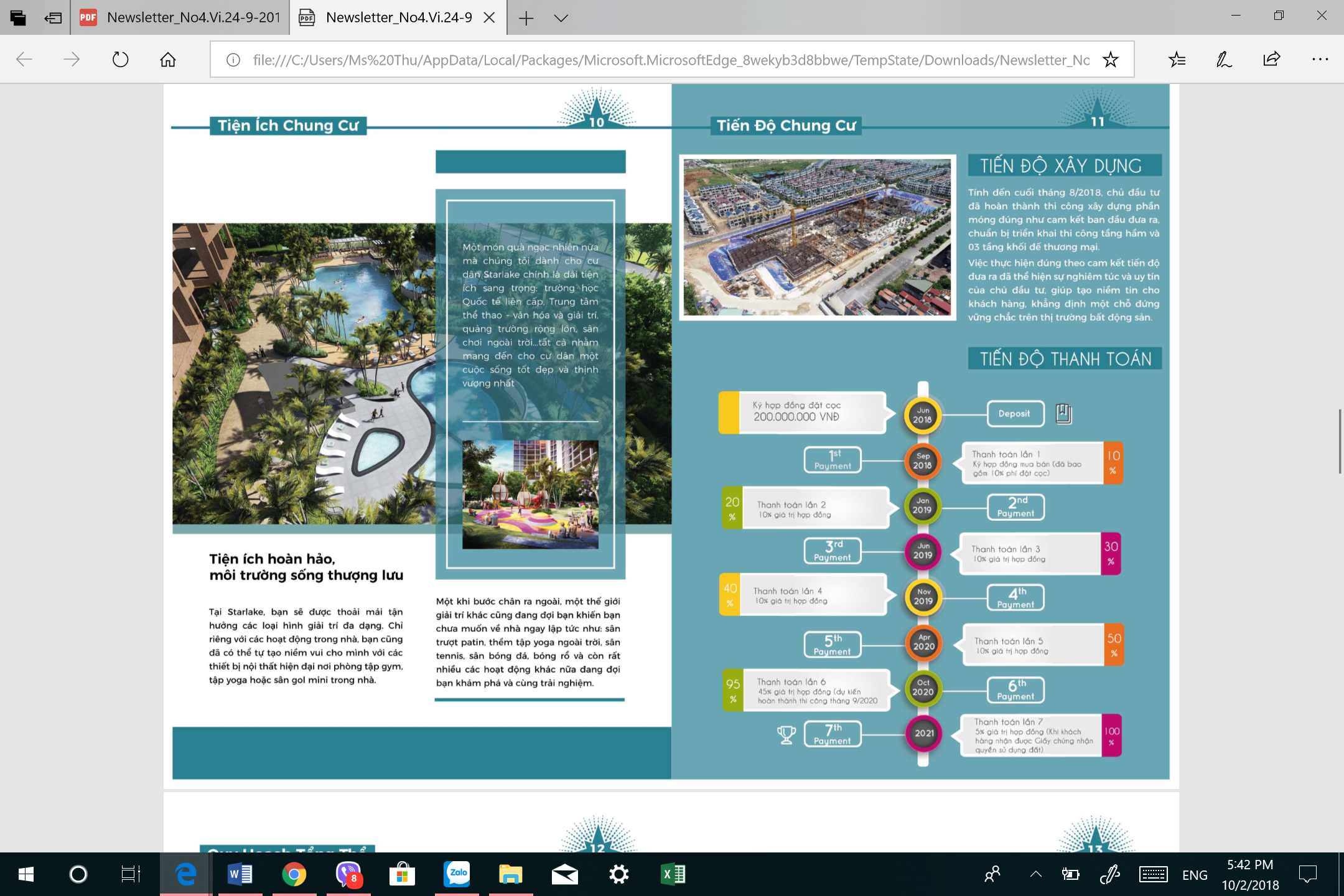Image resolution: width=1344 pixels, height=896 pixels.
Task: Switch to first Newsletter_No4 PDF tab
Action: [x=180, y=17]
